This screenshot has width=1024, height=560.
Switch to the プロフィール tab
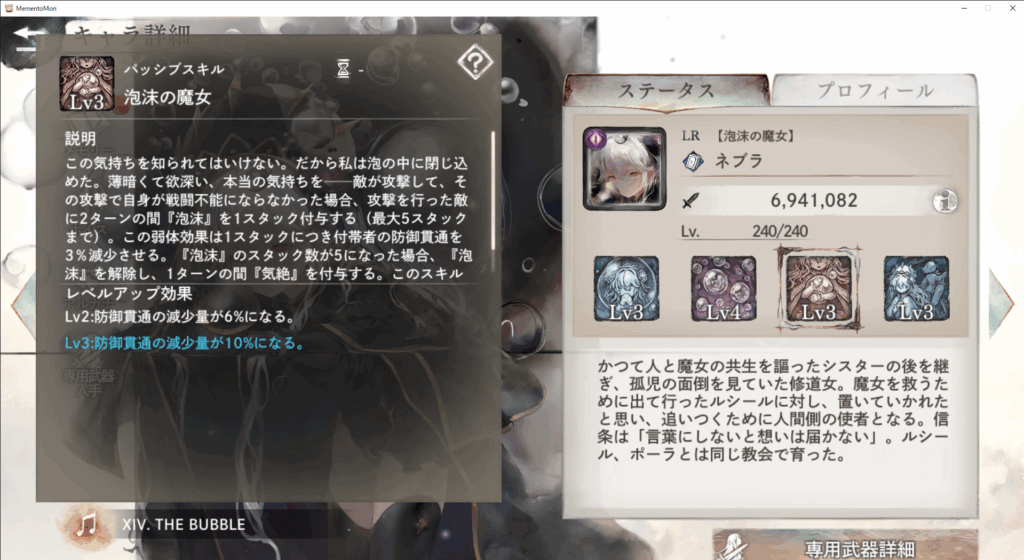point(874,91)
